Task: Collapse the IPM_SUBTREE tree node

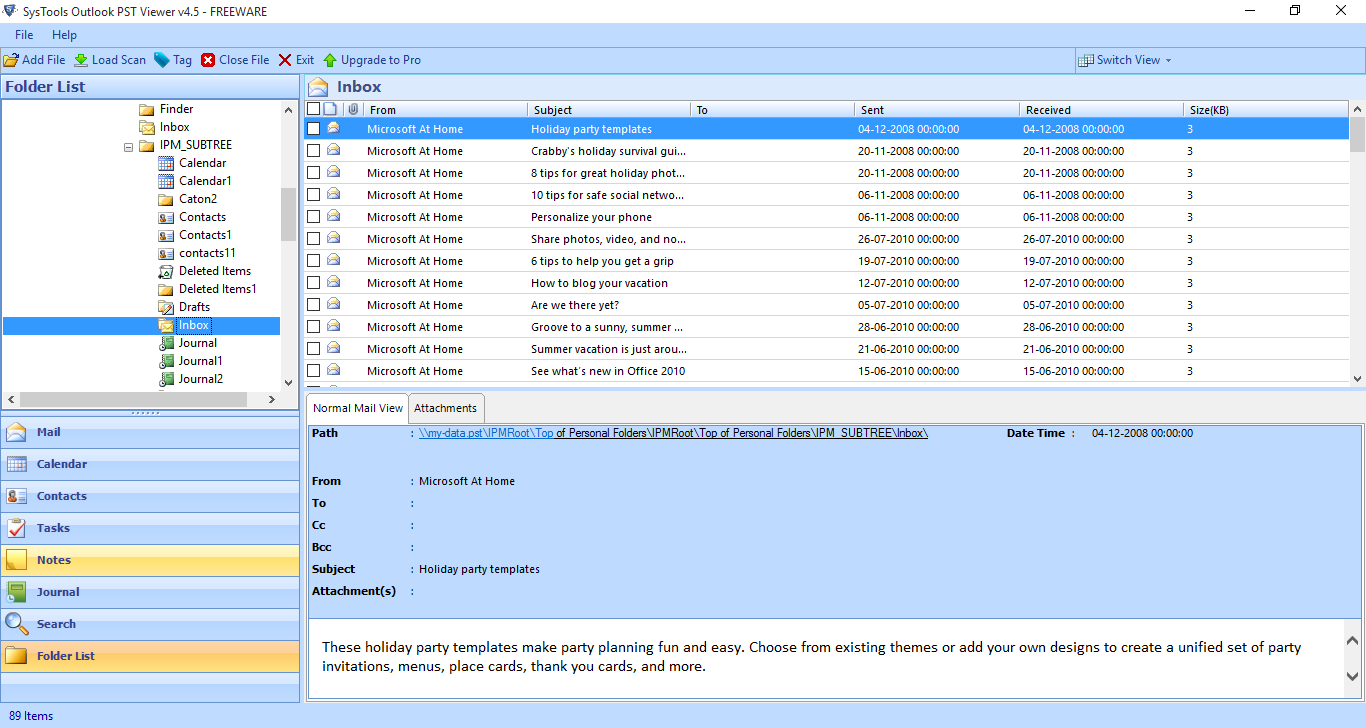Action: pyautogui.click(x=129, y=146)
